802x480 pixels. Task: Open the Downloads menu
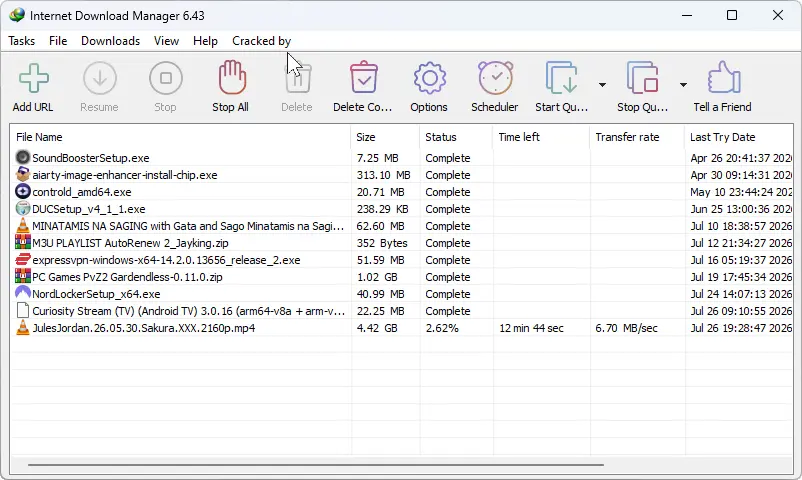pos(110,41)
